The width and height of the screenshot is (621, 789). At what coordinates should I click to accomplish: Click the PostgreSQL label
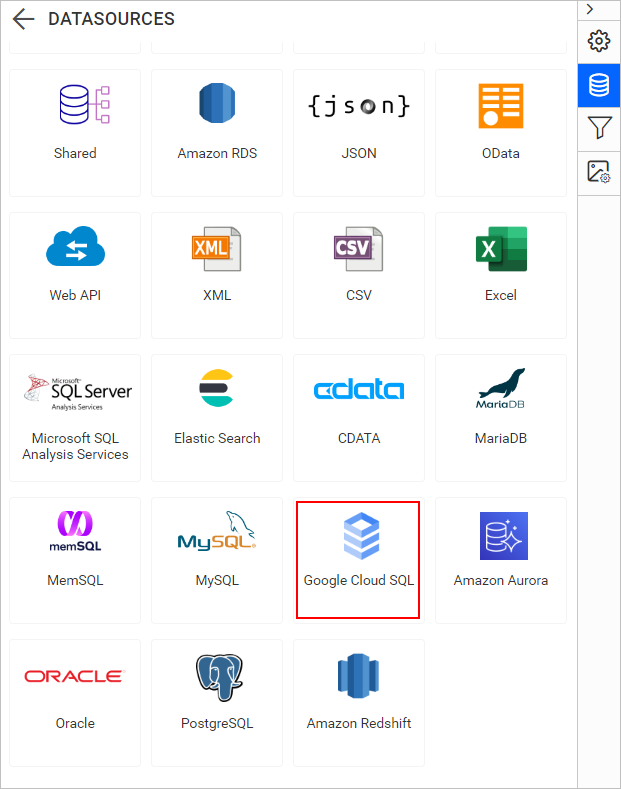(x=217, y=723)
